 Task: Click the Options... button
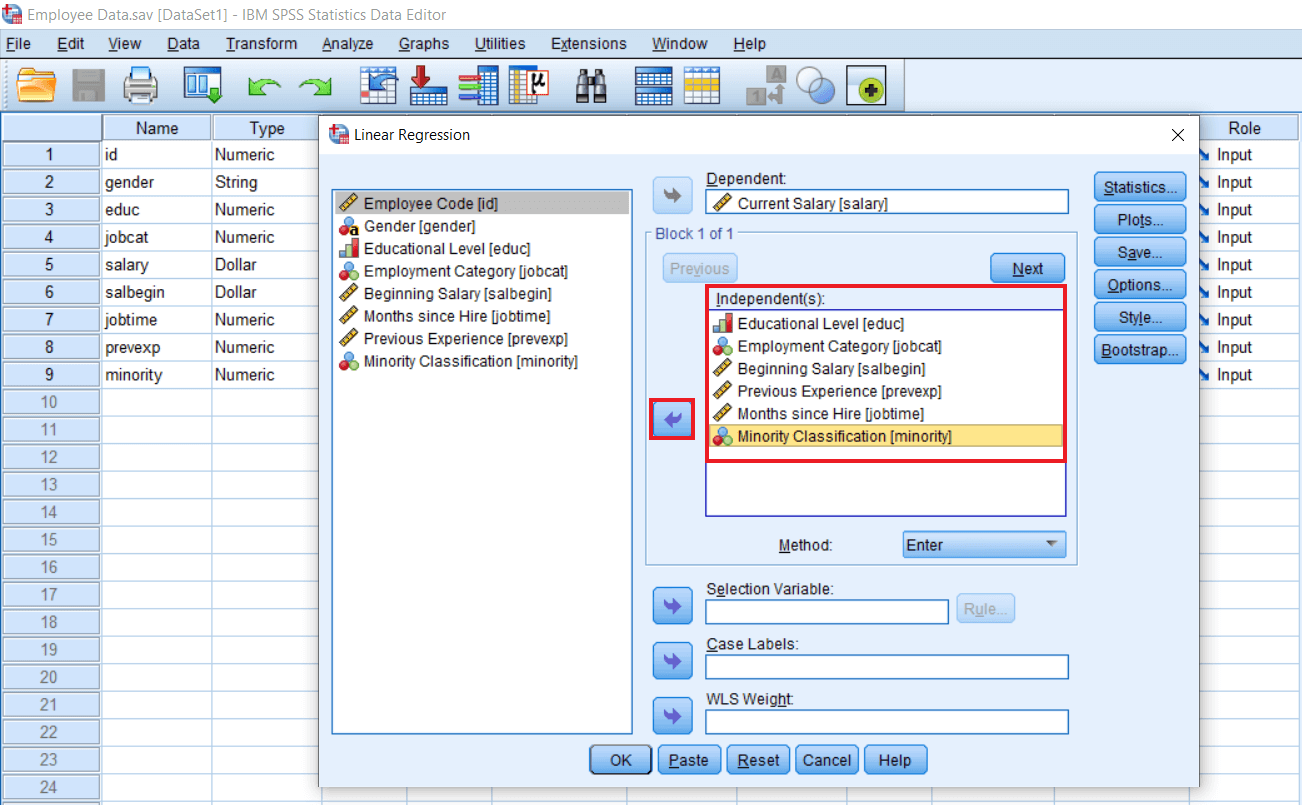pos(1140,285)
